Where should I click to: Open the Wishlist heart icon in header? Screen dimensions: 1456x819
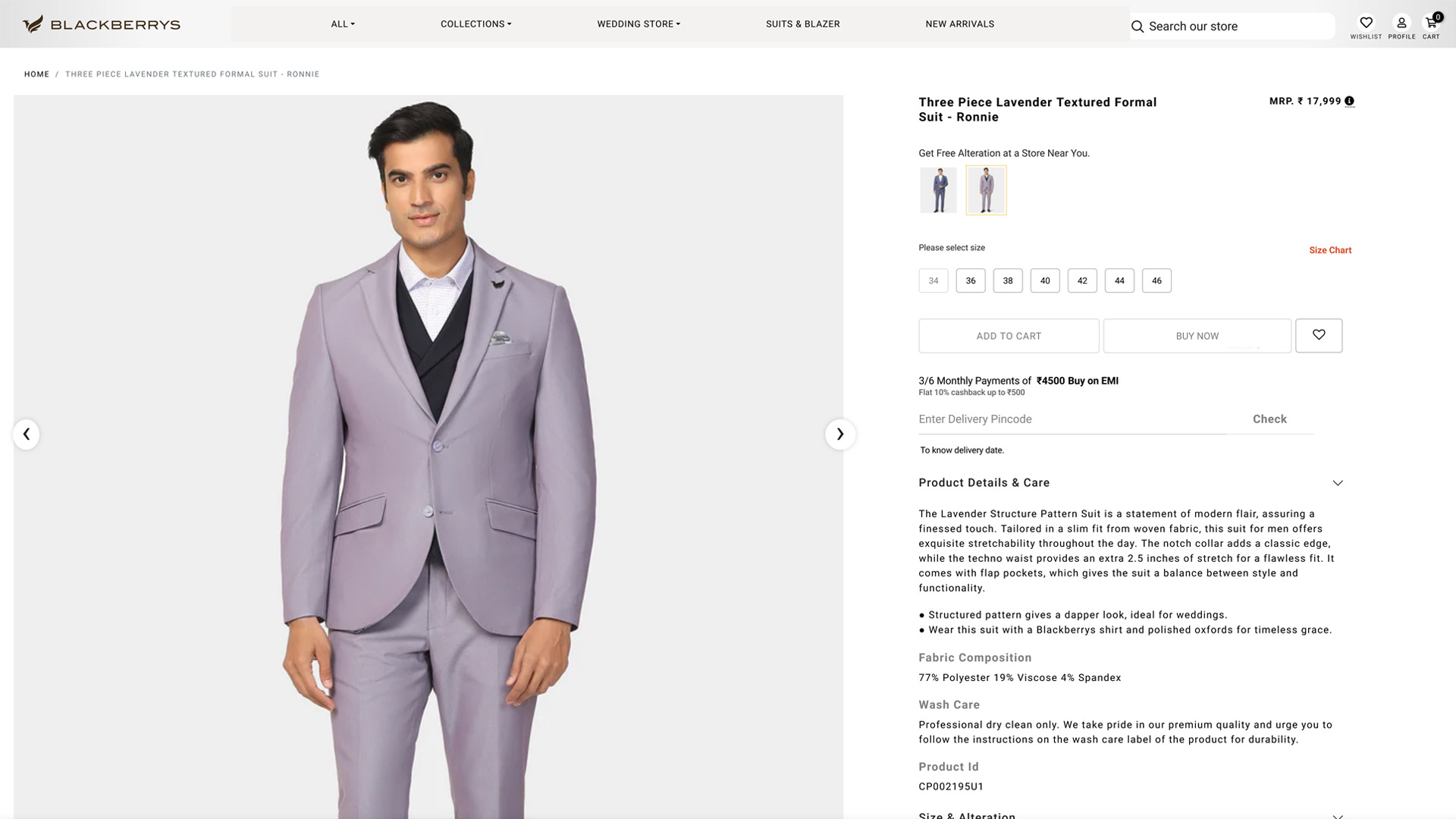click(x=1366, y=24)
